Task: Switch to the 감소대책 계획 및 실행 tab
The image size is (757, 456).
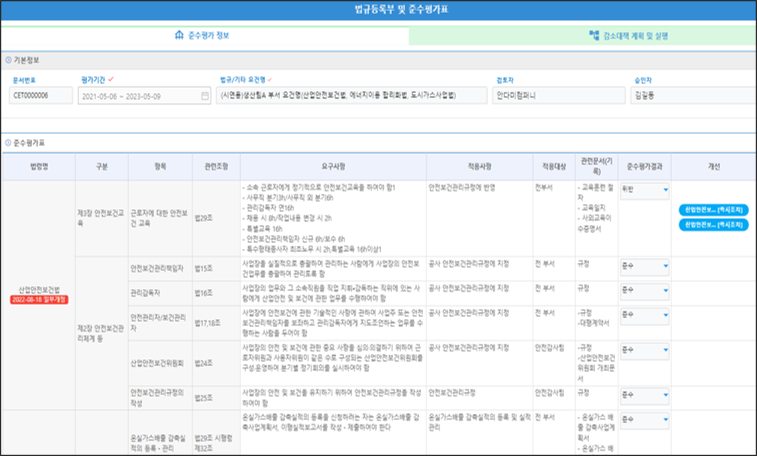Action: pos(583,36)
